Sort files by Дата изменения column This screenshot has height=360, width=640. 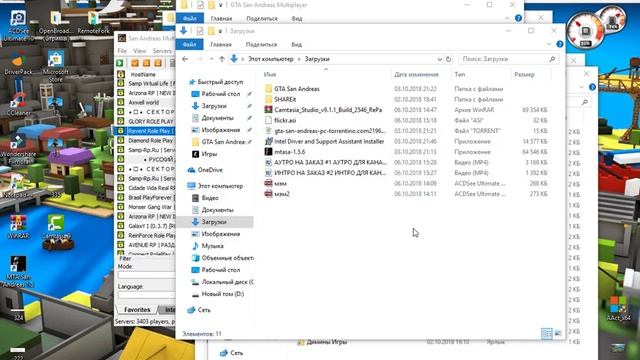[x=416, y=74]
